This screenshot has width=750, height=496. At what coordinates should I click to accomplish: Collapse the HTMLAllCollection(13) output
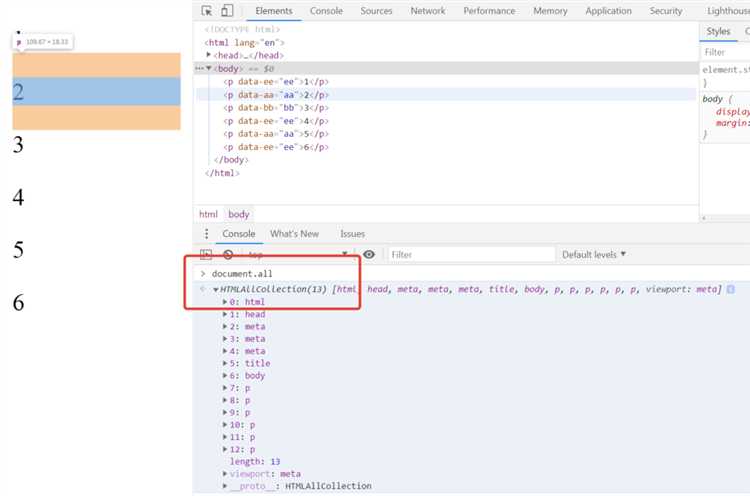(x=216, y=289)
